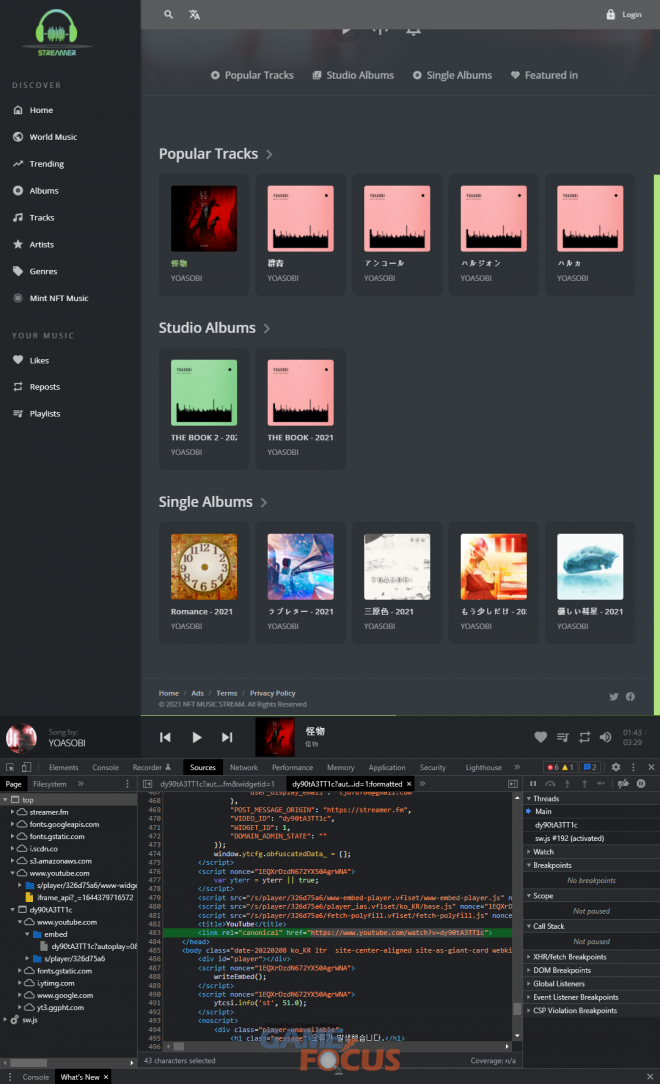This screenshot has height=1084, width=660.
Task: Switch to DevTools Network panel
Action: 244,767
